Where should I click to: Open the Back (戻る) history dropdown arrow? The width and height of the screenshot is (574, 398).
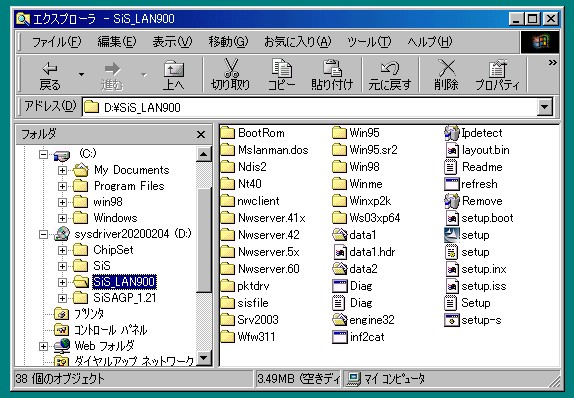tap(81, 75)
